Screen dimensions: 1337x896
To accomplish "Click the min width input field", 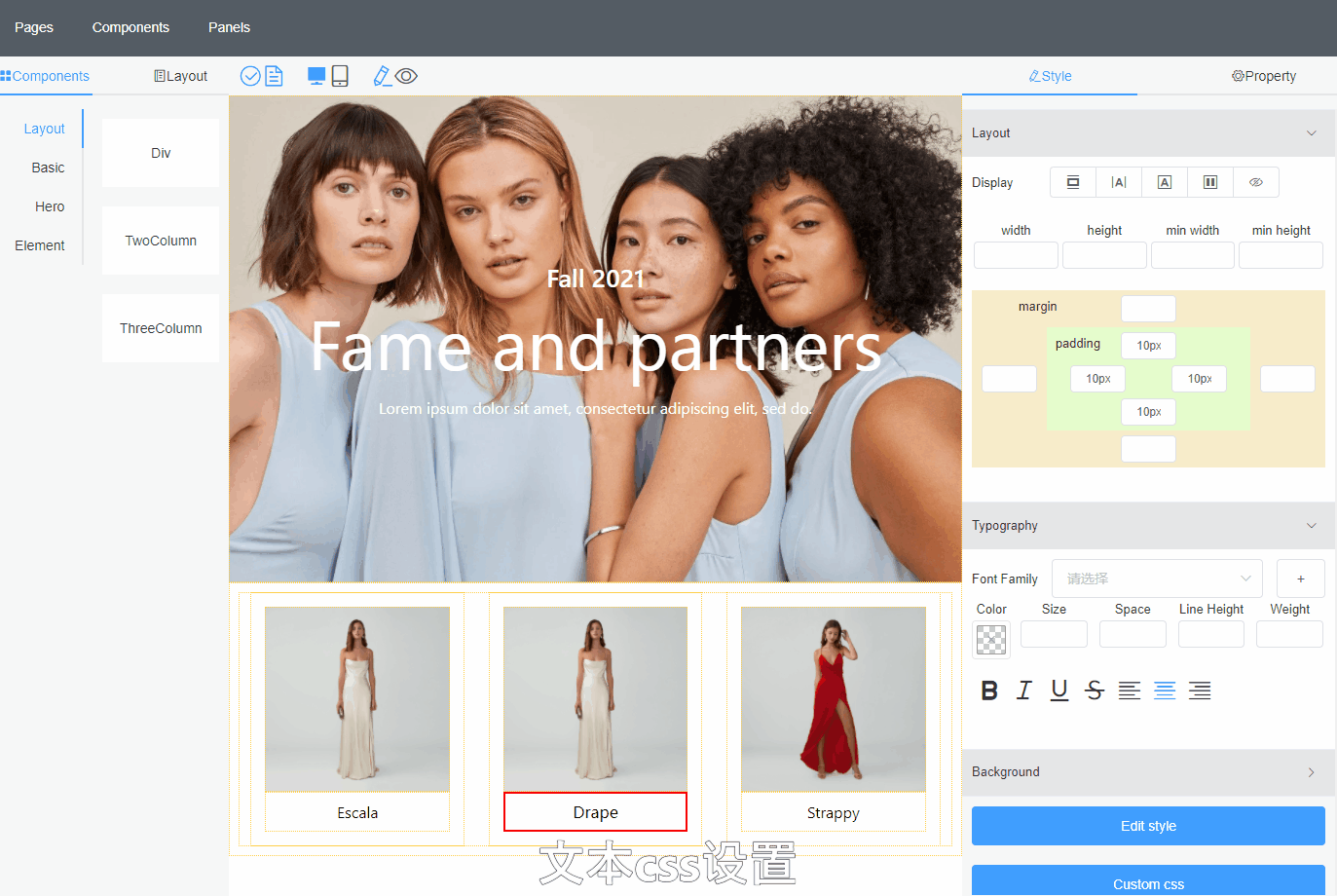I will click(x=1193, y=255).
